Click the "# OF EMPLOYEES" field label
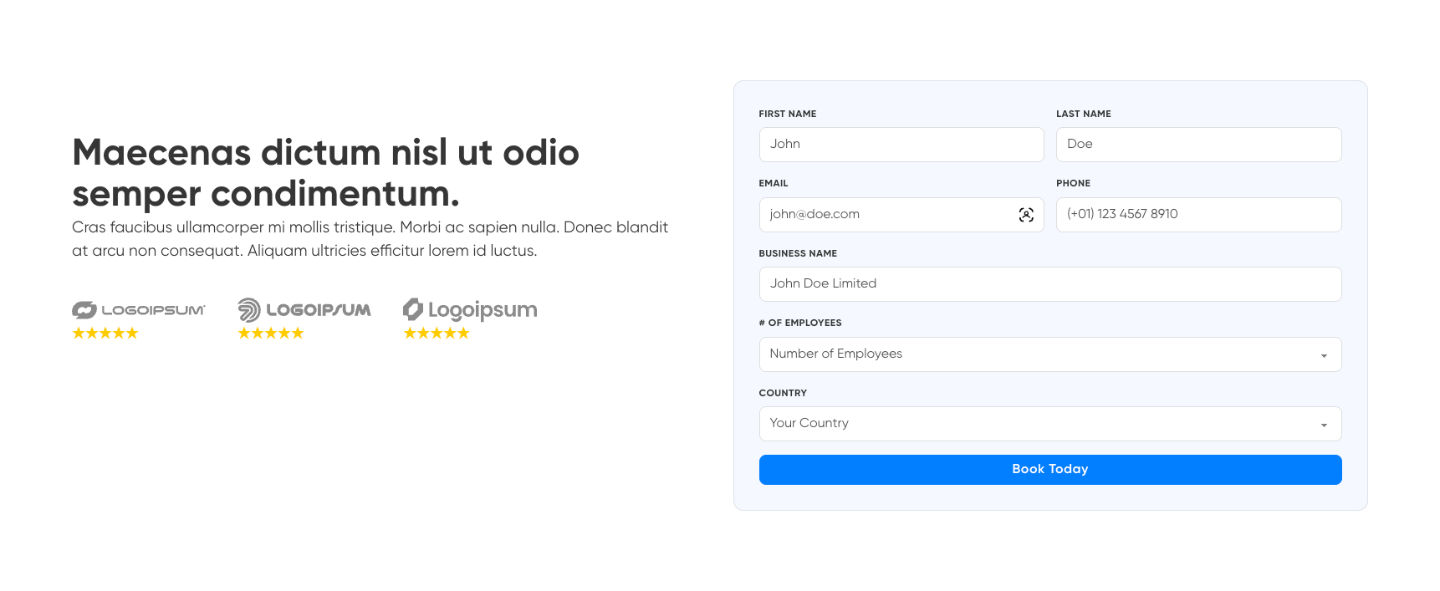This screenshot has width=1440, height=591. 800,323
